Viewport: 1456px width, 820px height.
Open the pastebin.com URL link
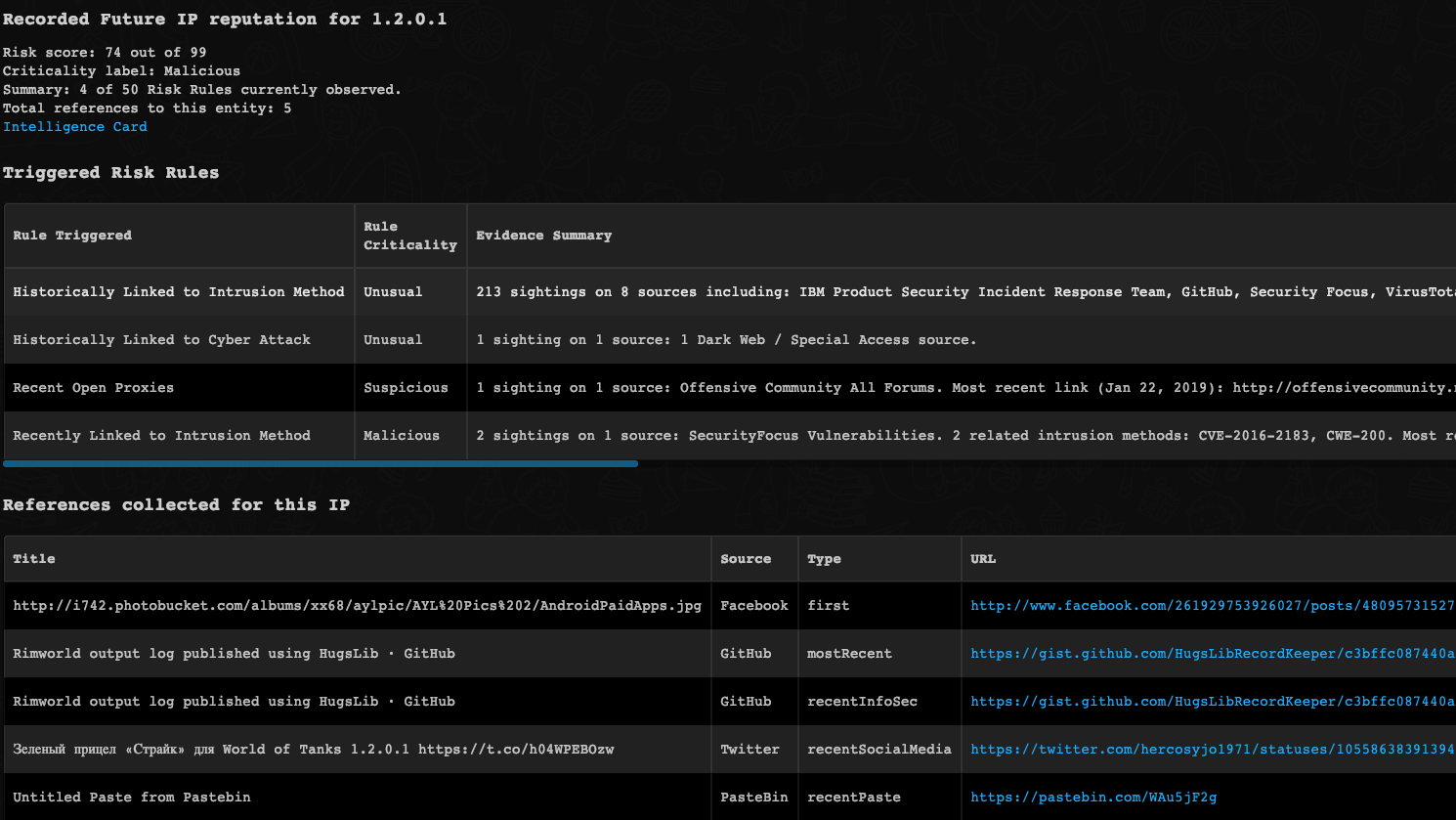(1093, 798)
